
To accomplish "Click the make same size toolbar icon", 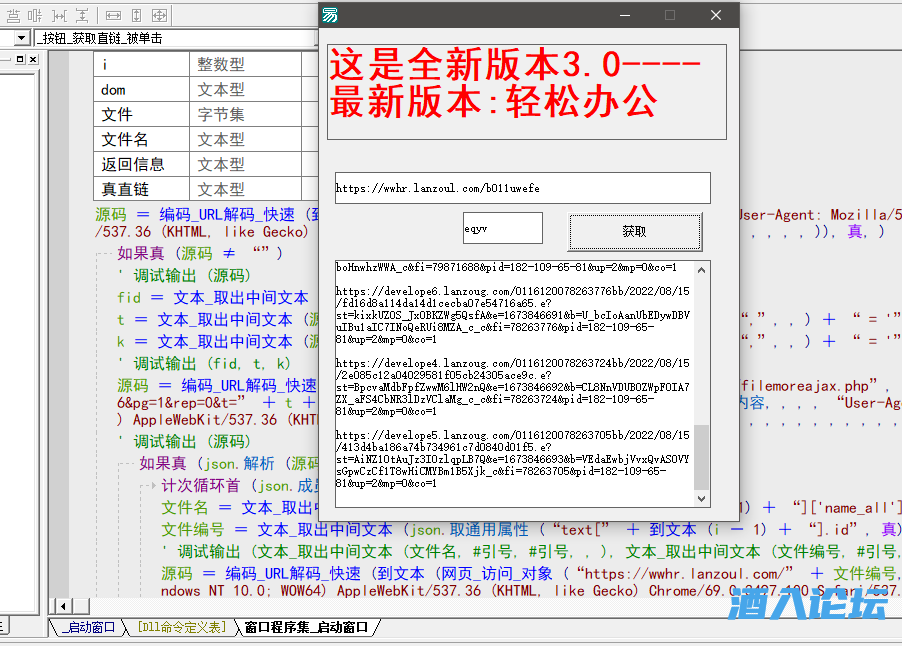I will click(x=159, y=15).
